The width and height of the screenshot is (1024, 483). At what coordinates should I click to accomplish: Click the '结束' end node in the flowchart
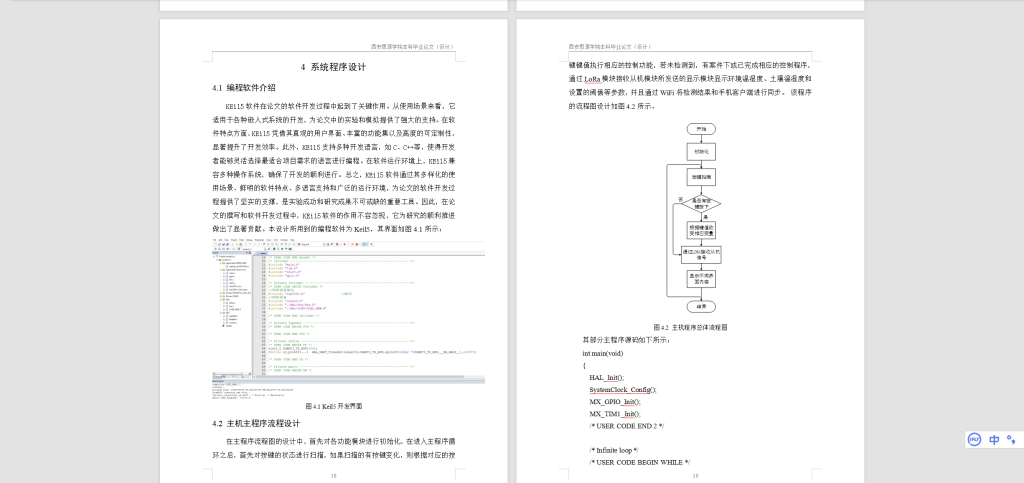(701, 306)
